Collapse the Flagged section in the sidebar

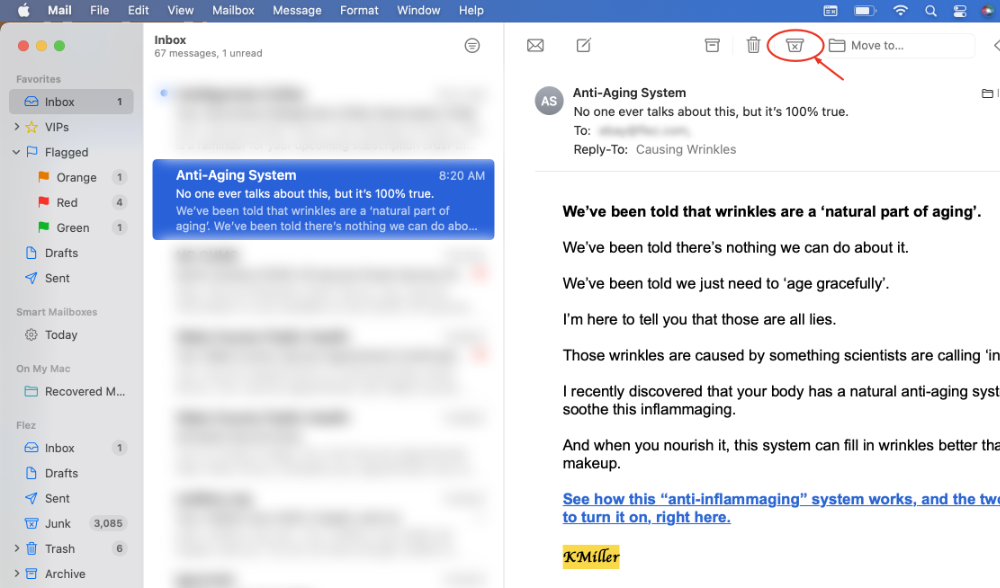[15, 151]
